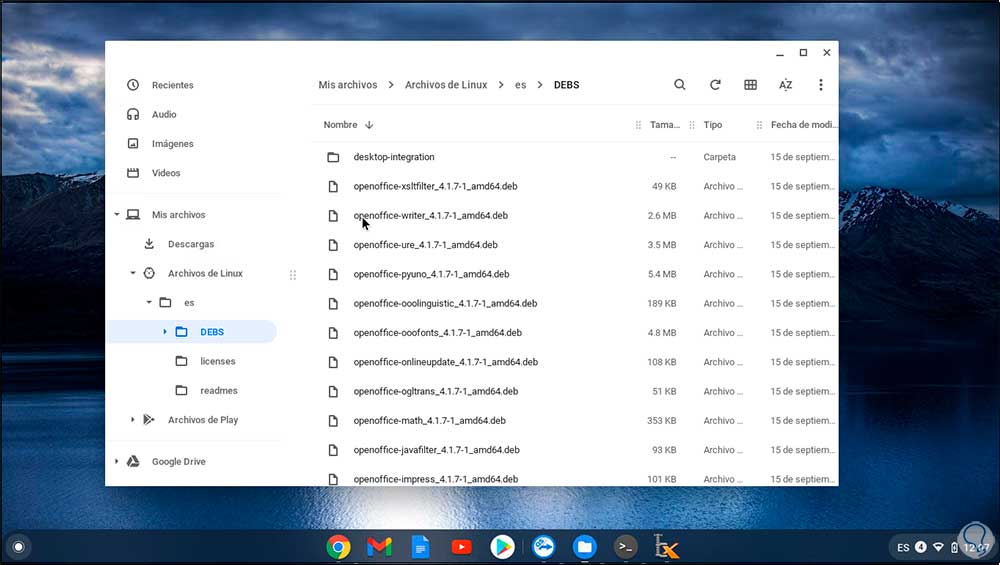The height and width of the screenshot is (565, 1000).
Task: Open the launcher circle button
Action: [x=18, y=547]
